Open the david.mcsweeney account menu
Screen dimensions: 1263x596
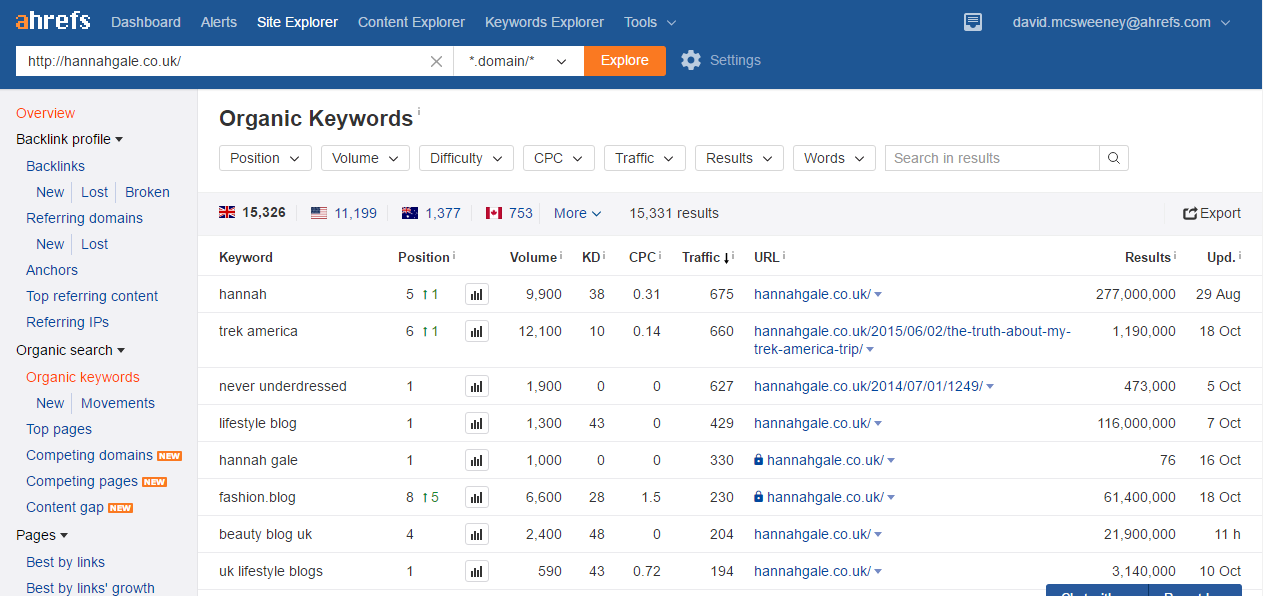[x=1122, y=22]
